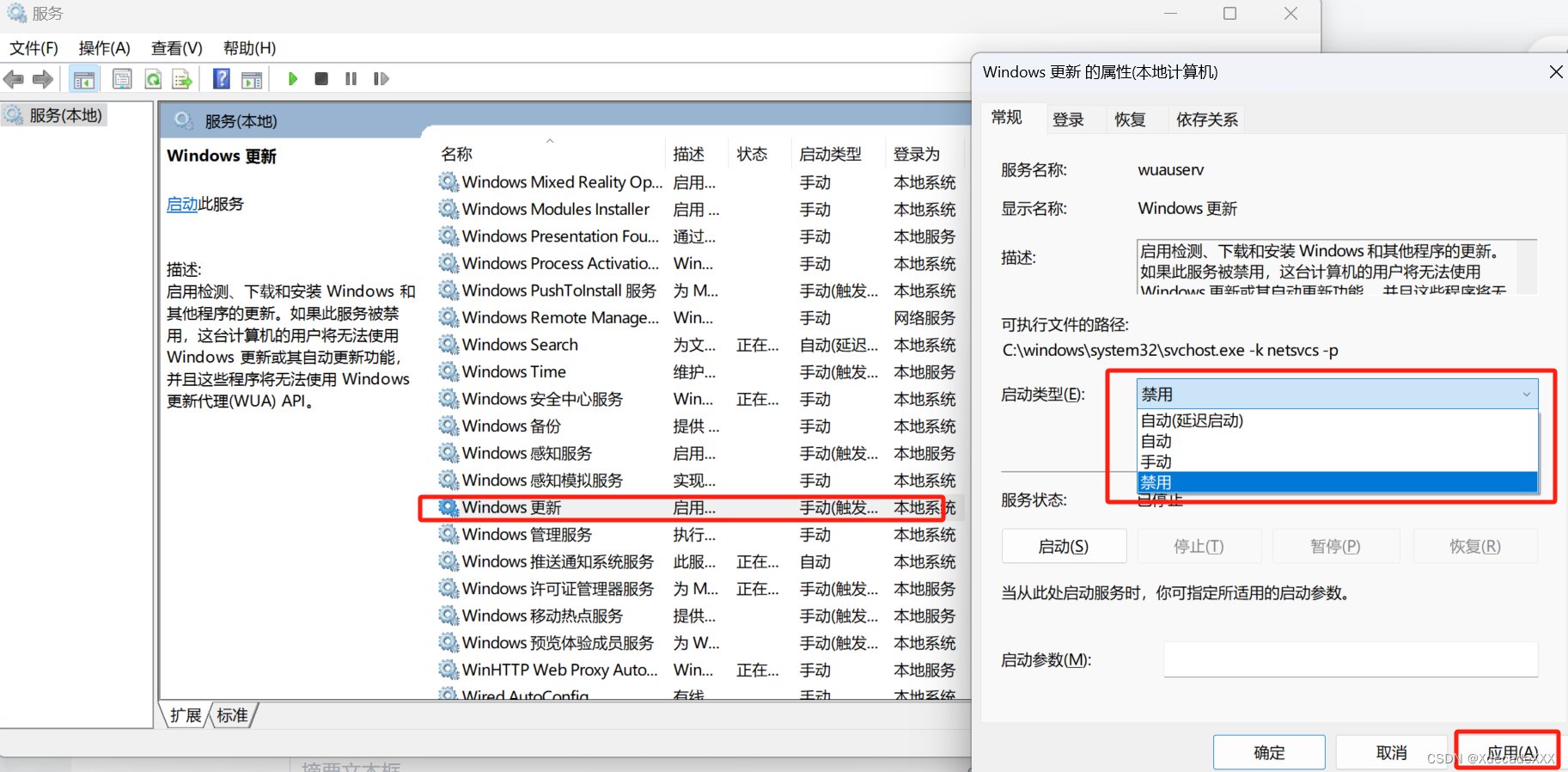Click gear icon of Windows Remote Management row
The height and width of the screenshot is (772, 1568).
448,317
